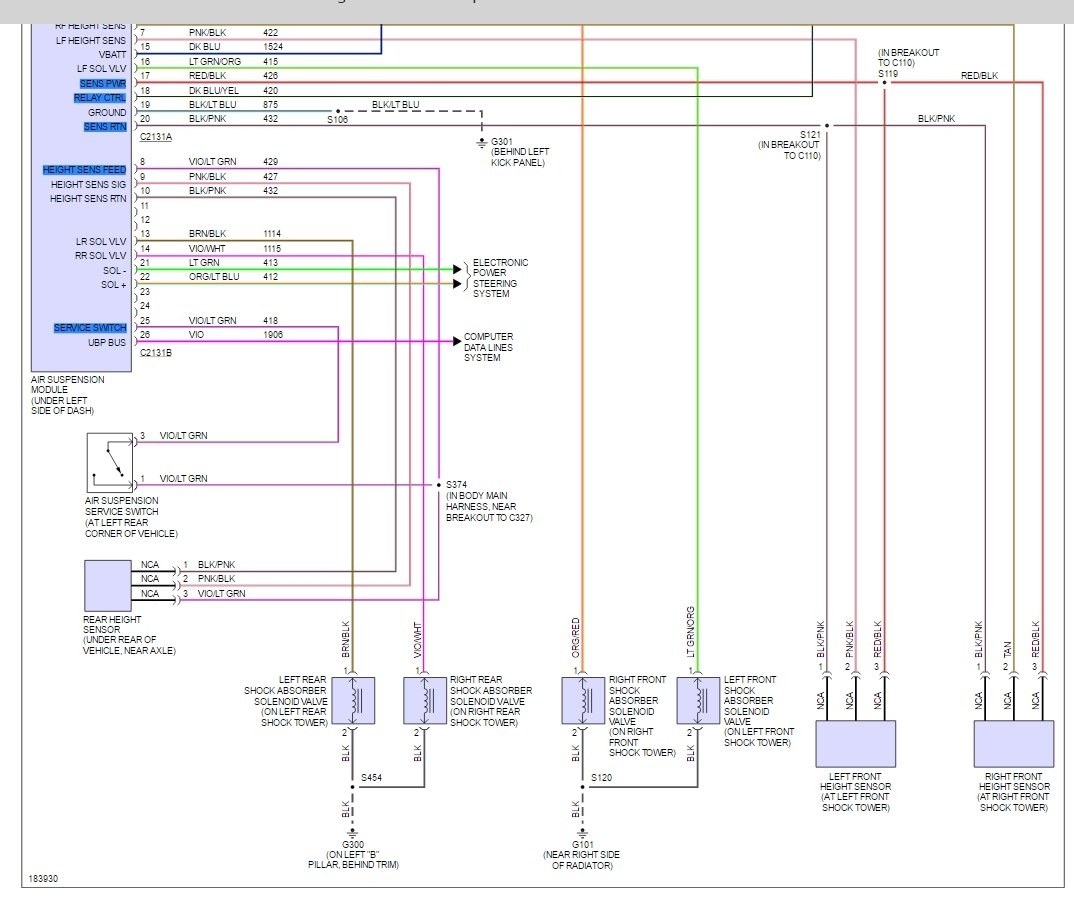The image size is (1074, 900).
Task: Click splice label S374
Action: click(x=456, y=484)
